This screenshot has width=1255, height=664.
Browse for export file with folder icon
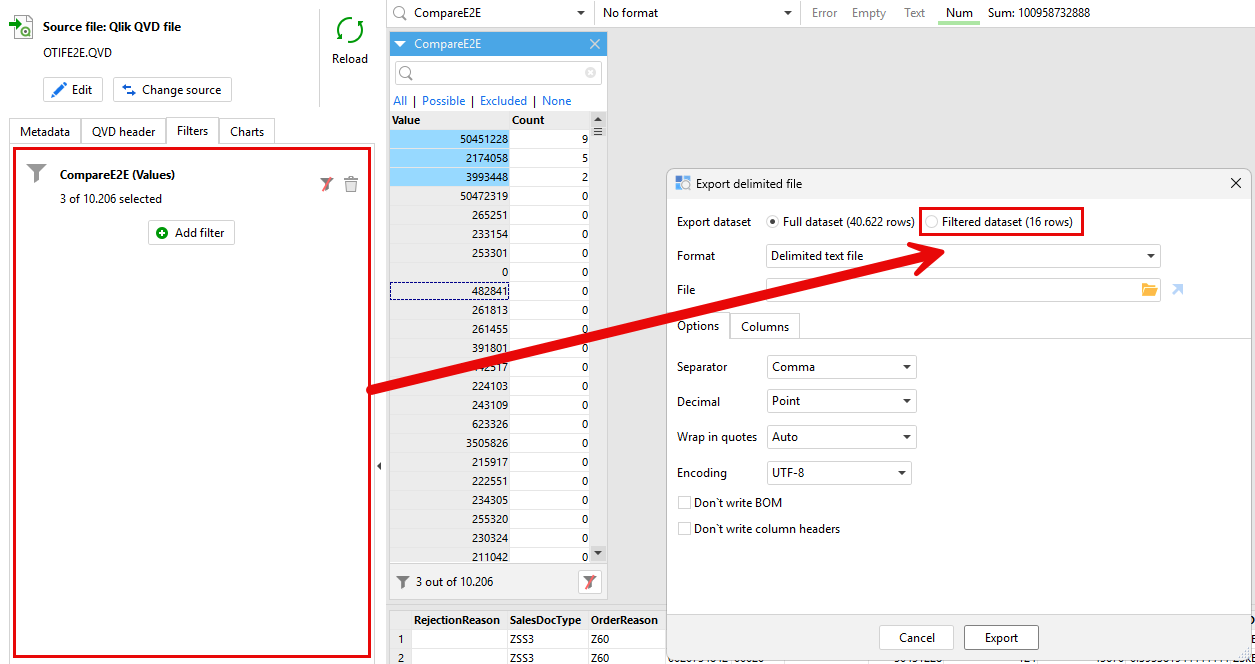(x=1149, y=290)
